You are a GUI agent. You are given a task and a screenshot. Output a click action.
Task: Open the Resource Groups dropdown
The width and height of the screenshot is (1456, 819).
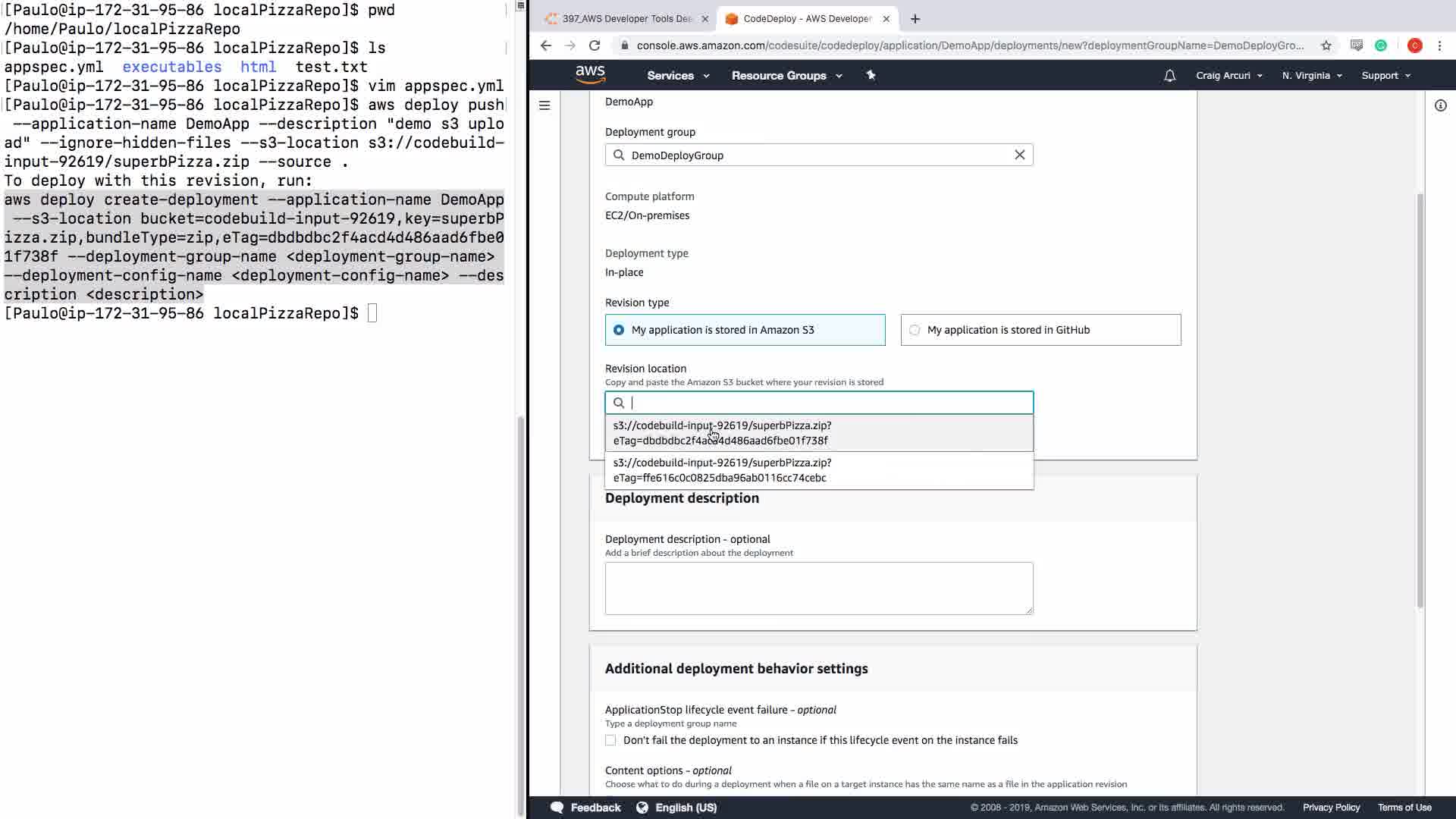(786, 76)
